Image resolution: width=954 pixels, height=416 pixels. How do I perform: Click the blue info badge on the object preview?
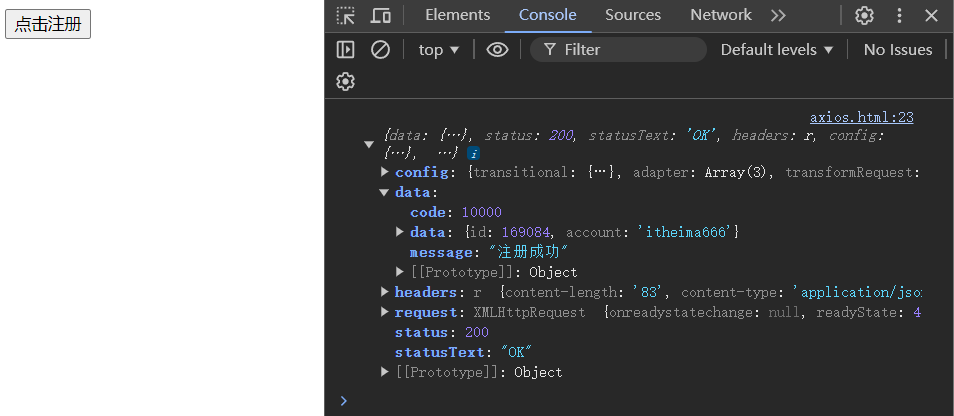click(x=473, y=153)
